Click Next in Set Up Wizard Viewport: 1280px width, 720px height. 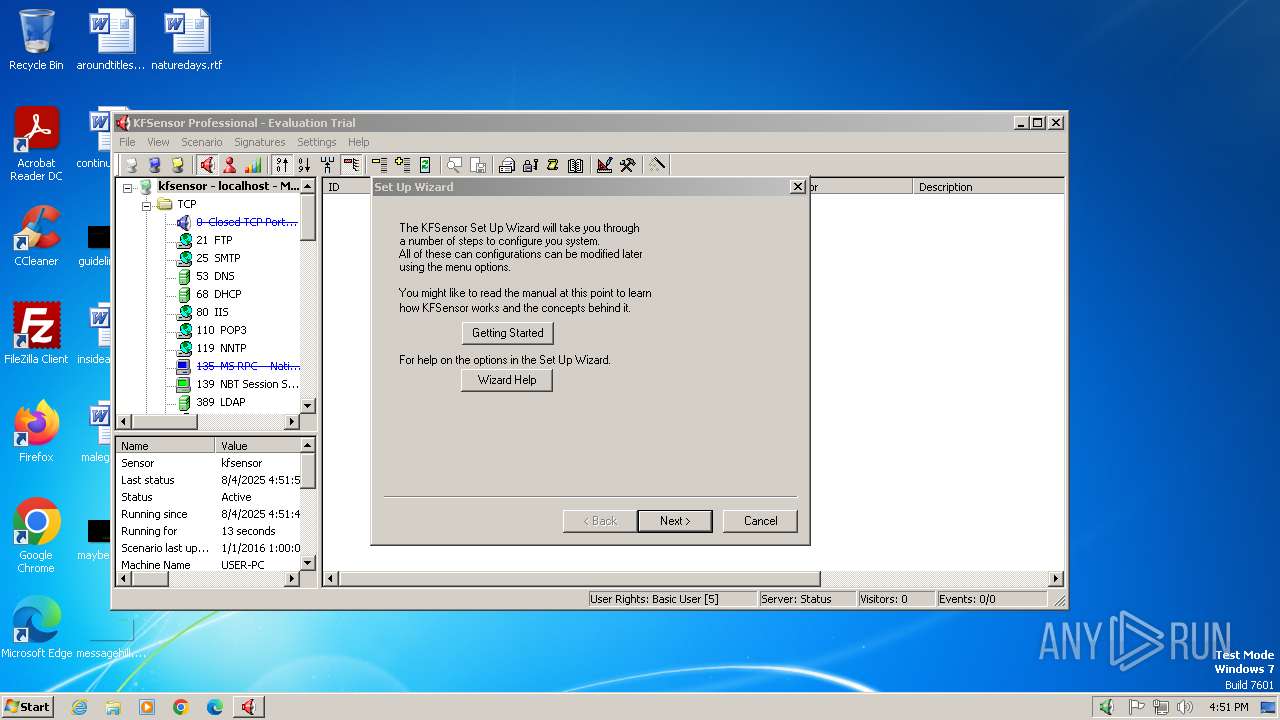click(x=675, y=521)
